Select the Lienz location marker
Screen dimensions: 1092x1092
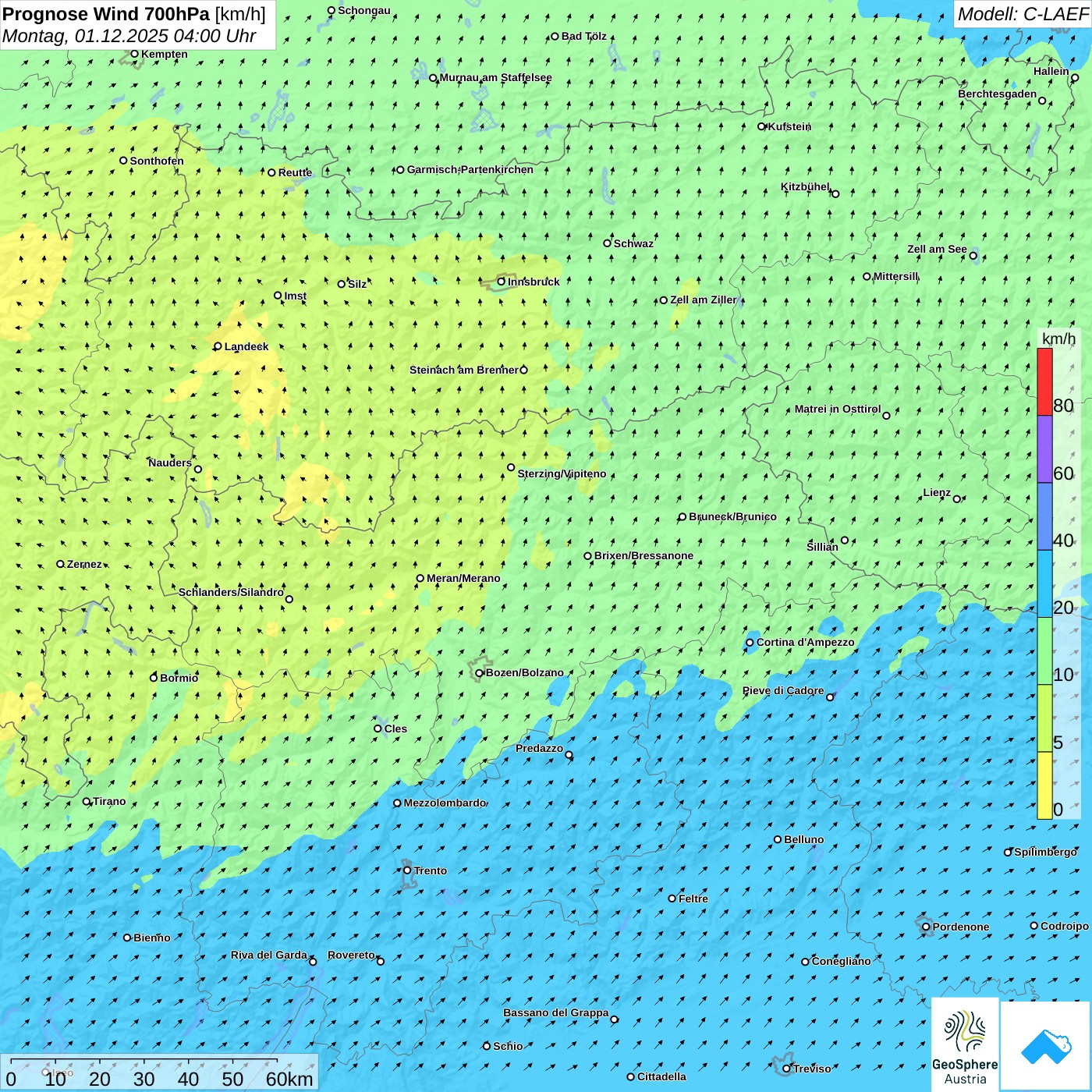tap(957, 499)
